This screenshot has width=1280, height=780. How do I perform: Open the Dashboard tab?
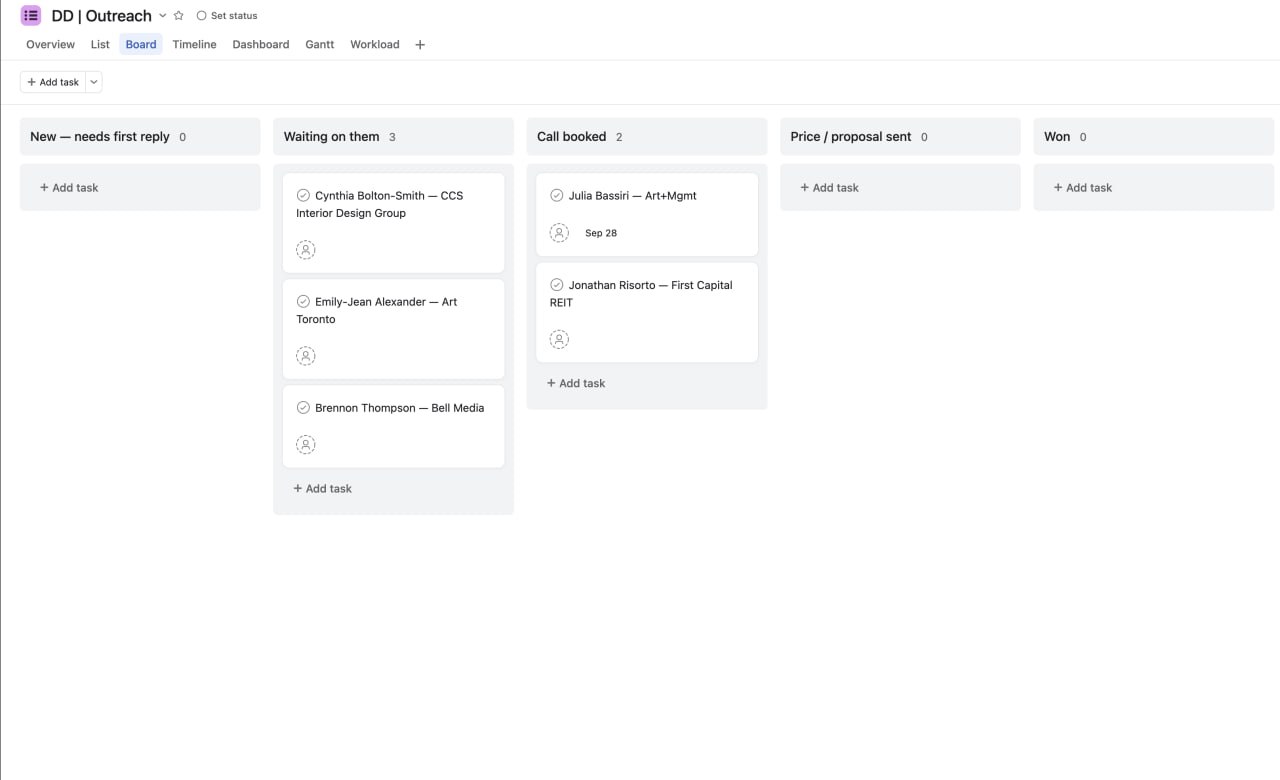point(261,44)
